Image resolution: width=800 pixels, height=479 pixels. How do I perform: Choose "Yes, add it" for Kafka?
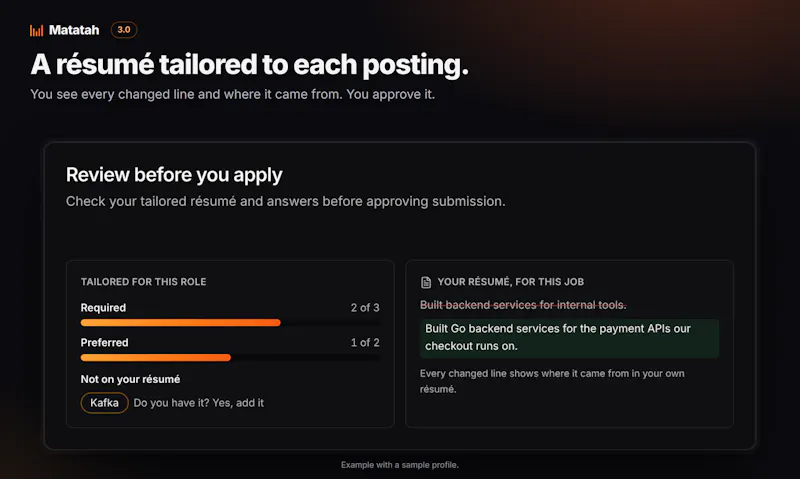(238, 403)
